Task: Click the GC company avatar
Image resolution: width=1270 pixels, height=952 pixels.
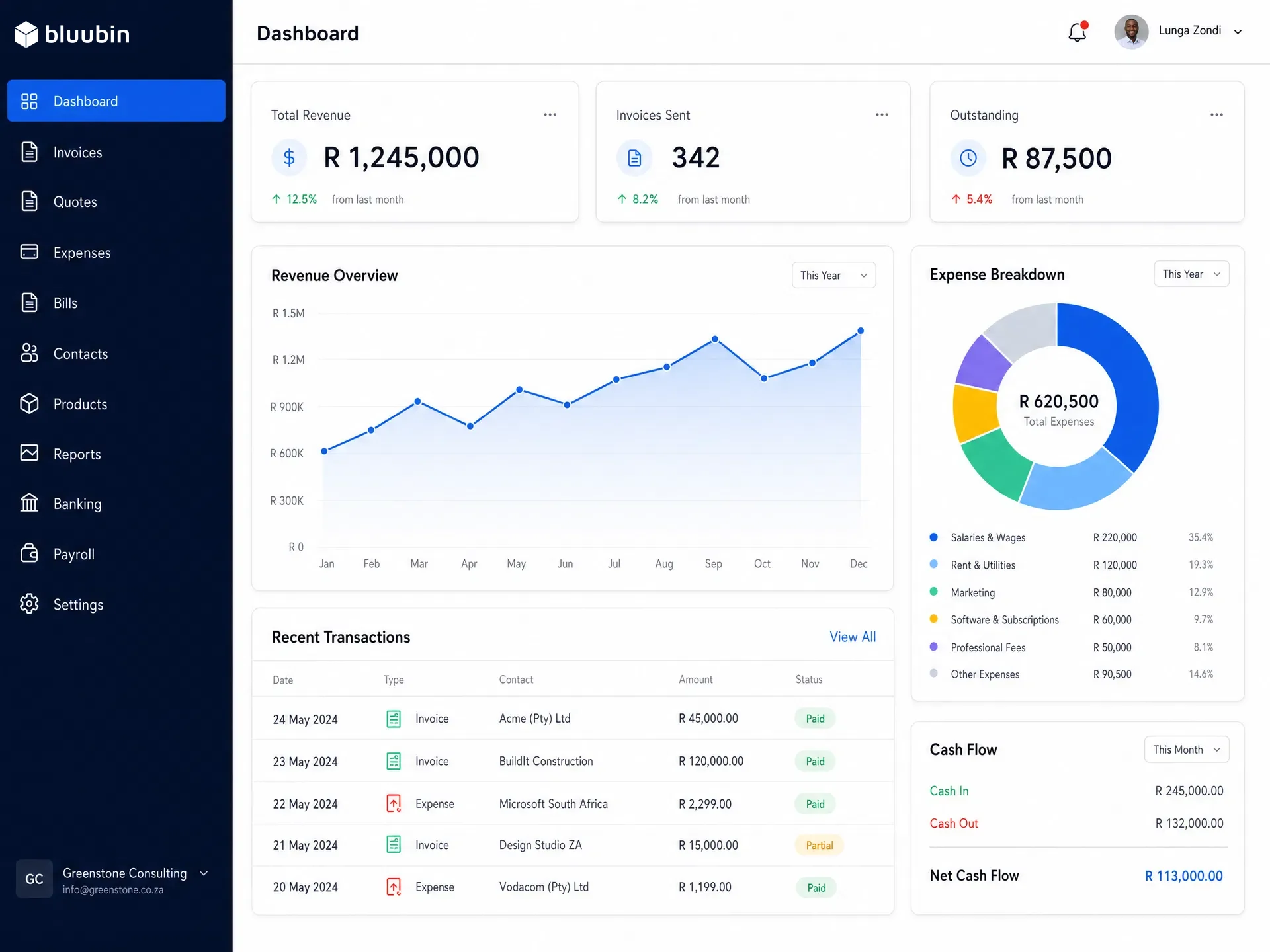Action: tap(34, 879)
